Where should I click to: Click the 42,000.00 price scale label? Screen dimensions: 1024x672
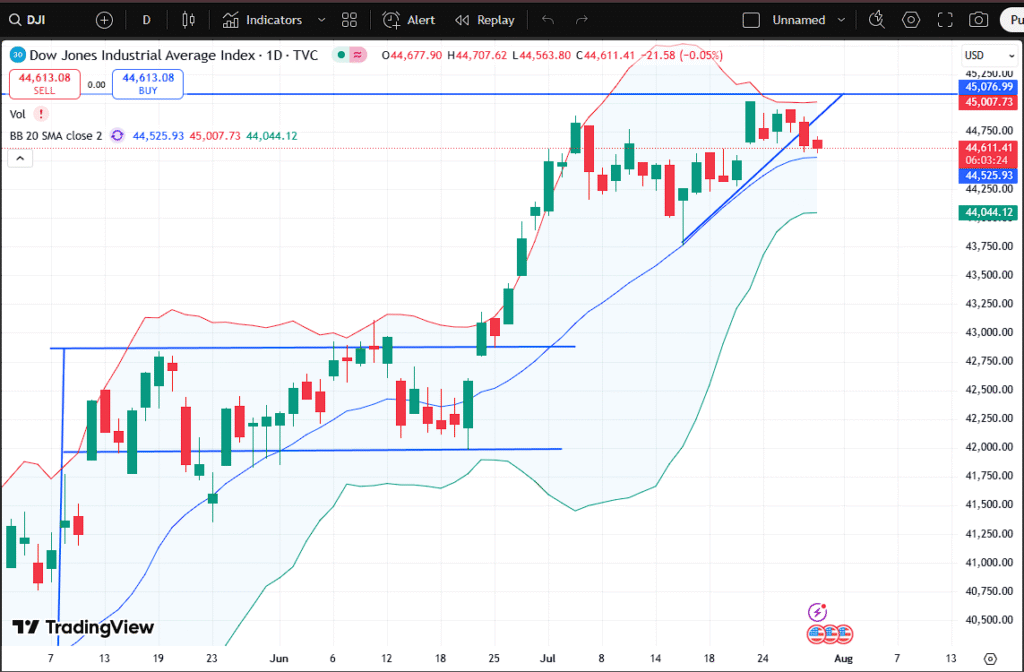(x=989, y=447)
